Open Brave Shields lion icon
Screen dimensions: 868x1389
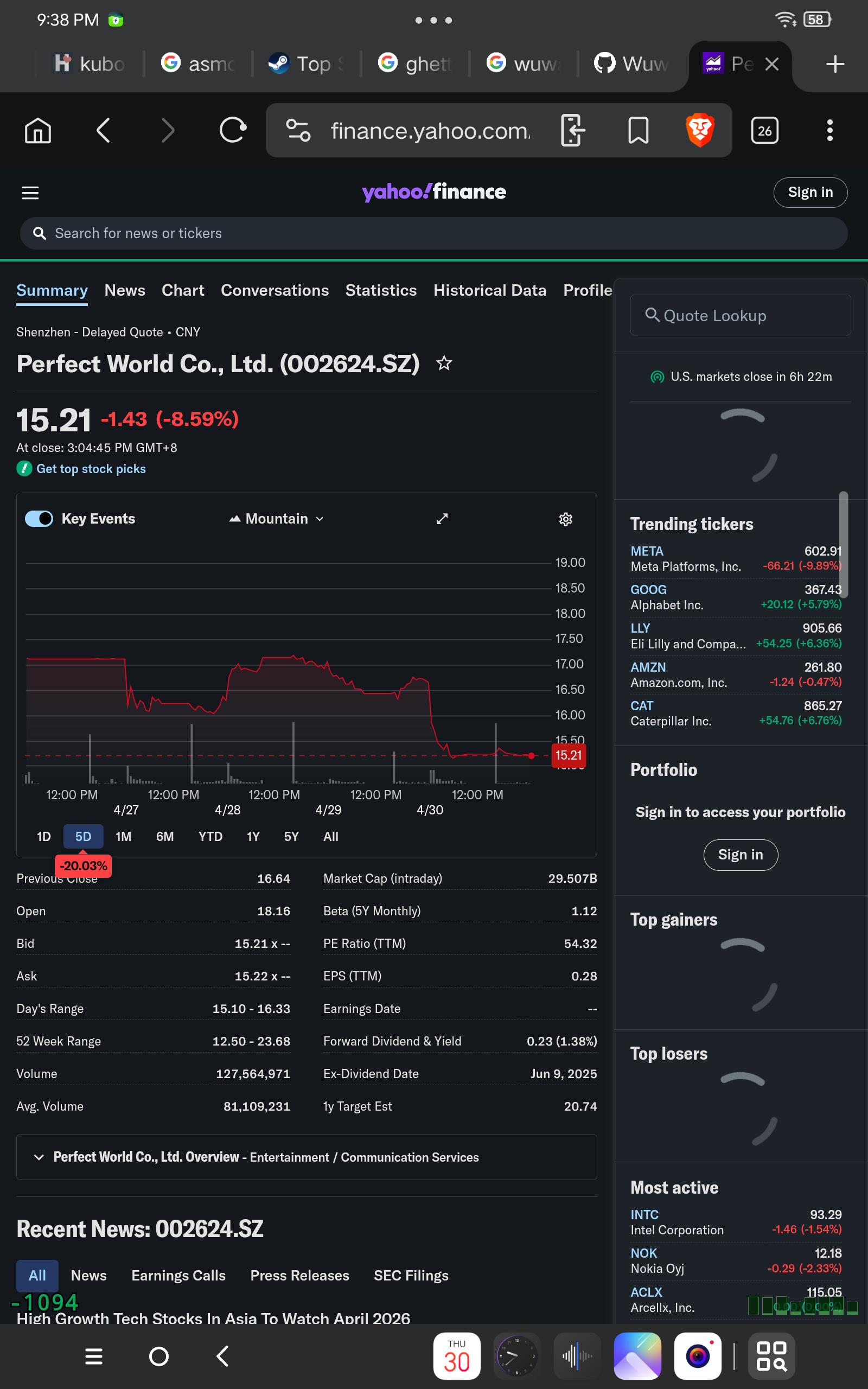tap(700, 130)
